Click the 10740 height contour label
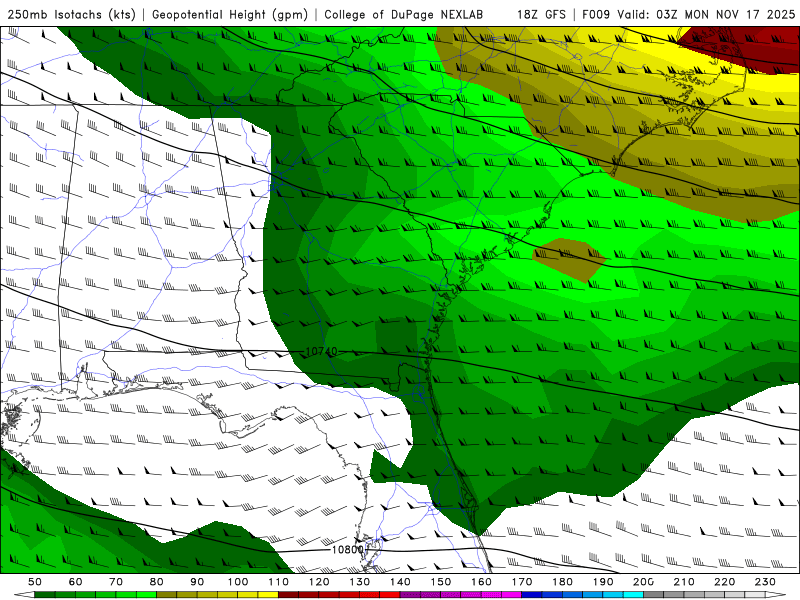800x600 pixels. (321, 352)
